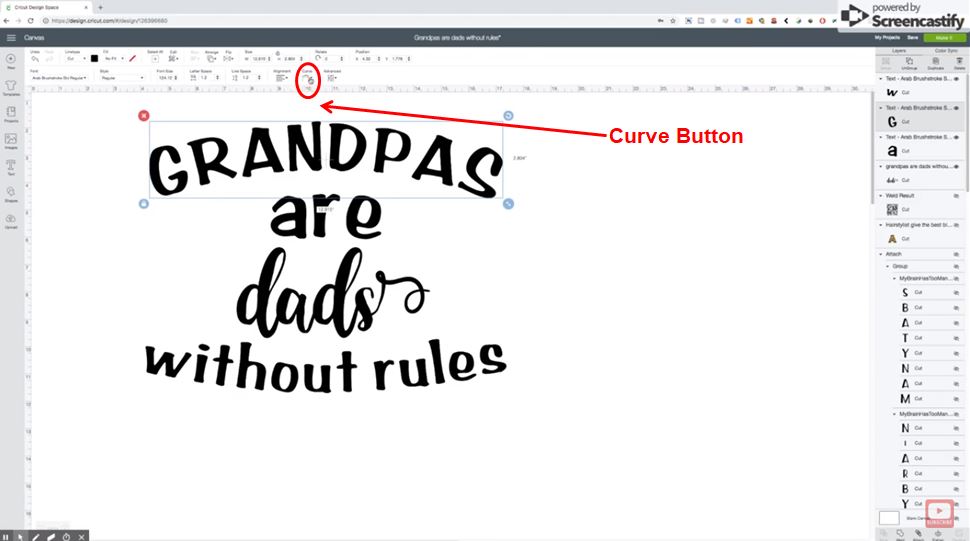
Task: Click the Upload icon in sidebar
Action: (x=11, y=221)
